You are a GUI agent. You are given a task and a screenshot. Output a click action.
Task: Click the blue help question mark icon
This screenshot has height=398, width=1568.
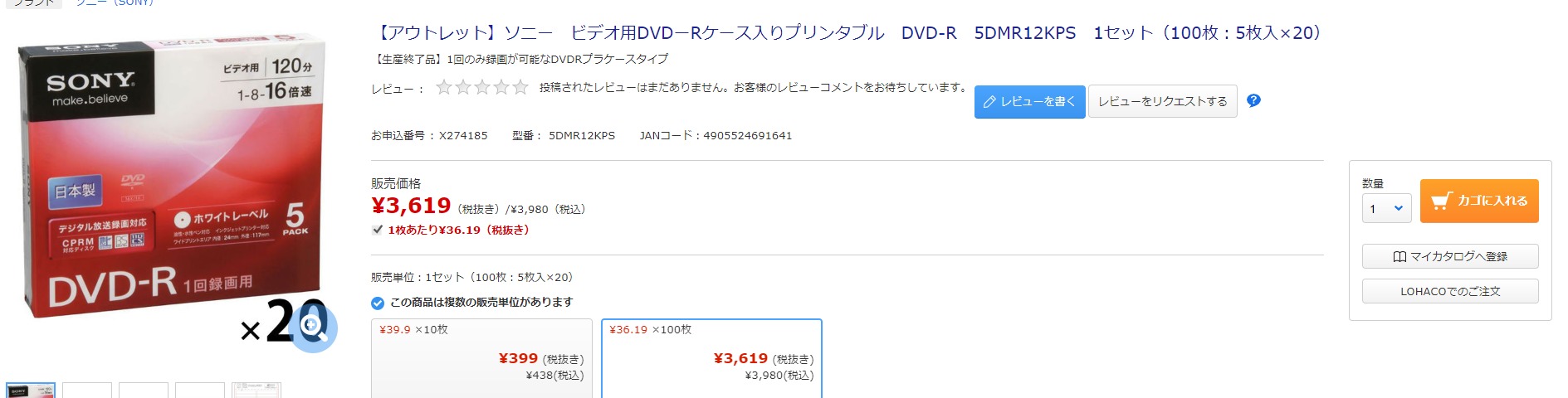tap(1253, 100)
